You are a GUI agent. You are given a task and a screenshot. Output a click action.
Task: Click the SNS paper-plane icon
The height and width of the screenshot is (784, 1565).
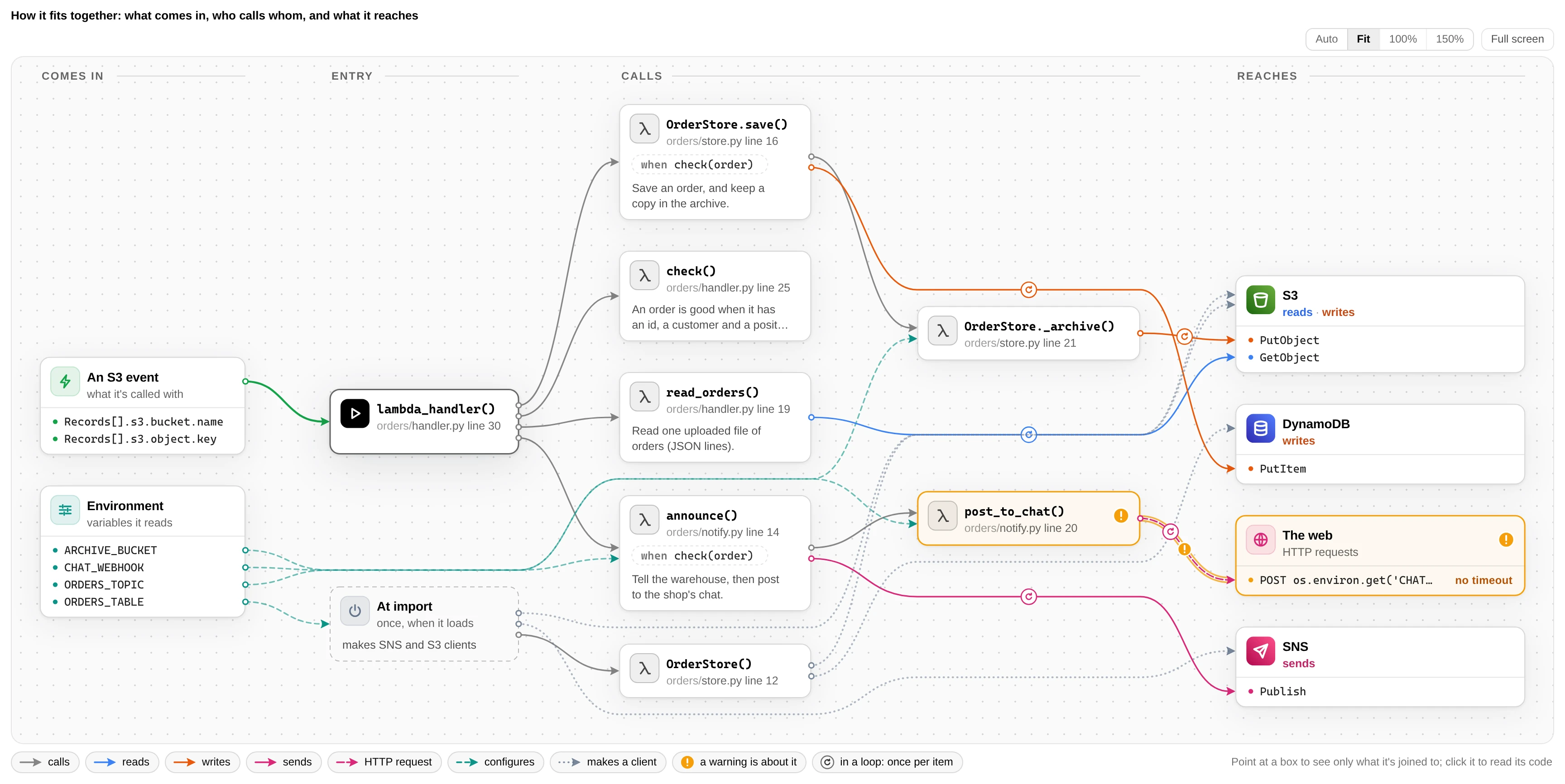click(x=1260, y=651)
